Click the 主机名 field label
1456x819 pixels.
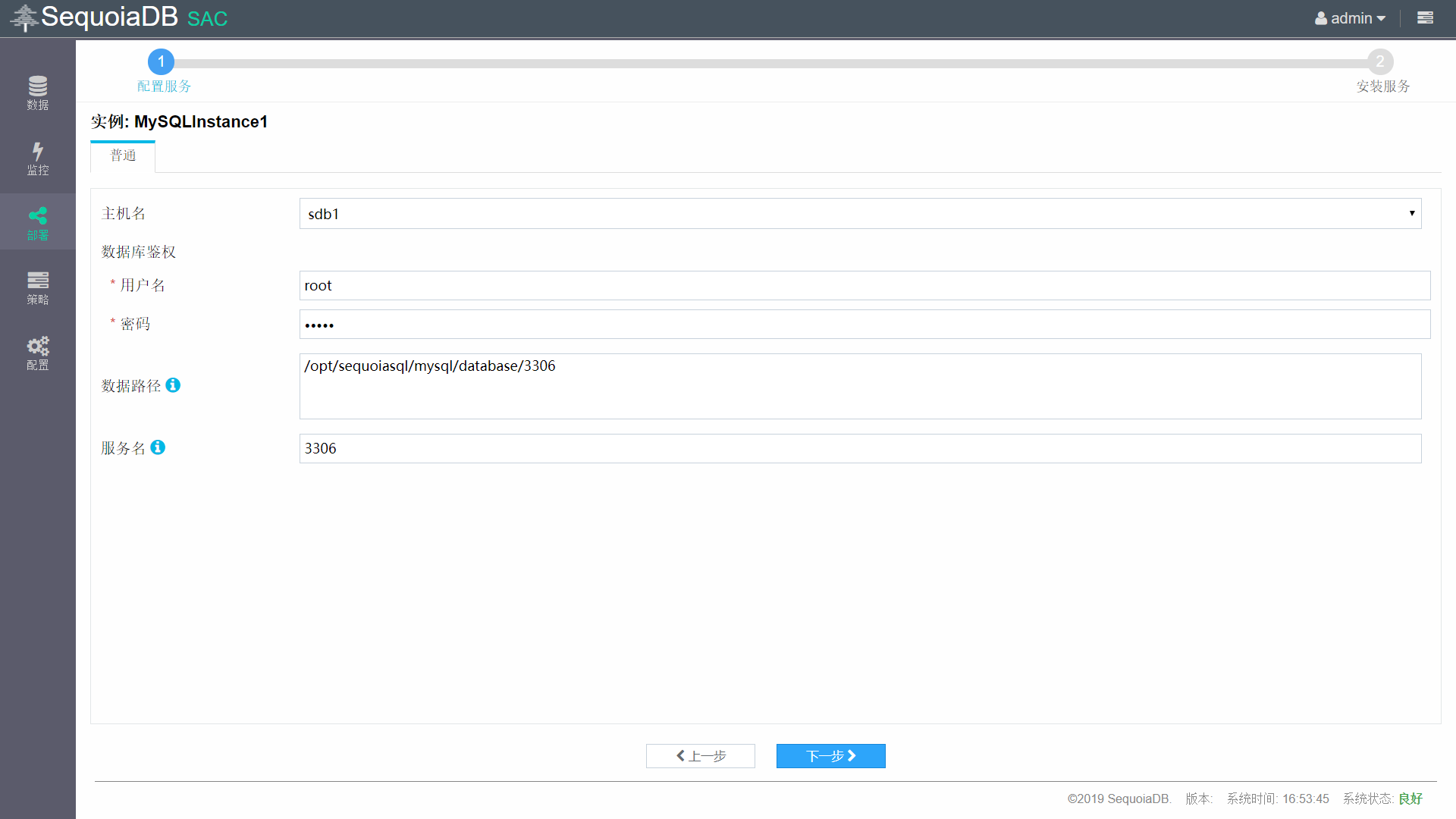pos(124,214)
